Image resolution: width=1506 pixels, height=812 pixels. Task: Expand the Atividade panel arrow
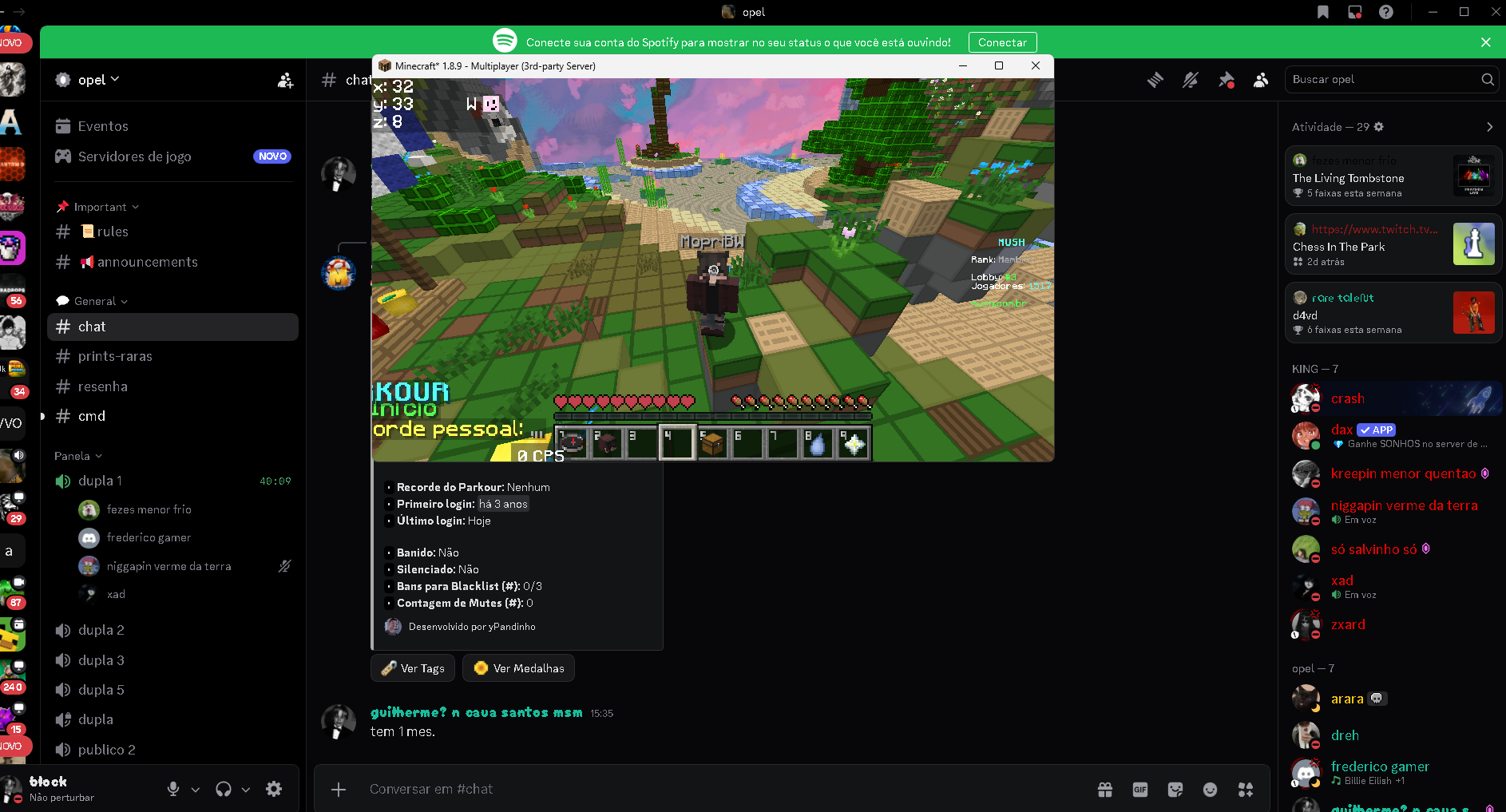click(x=1489, y=127)
